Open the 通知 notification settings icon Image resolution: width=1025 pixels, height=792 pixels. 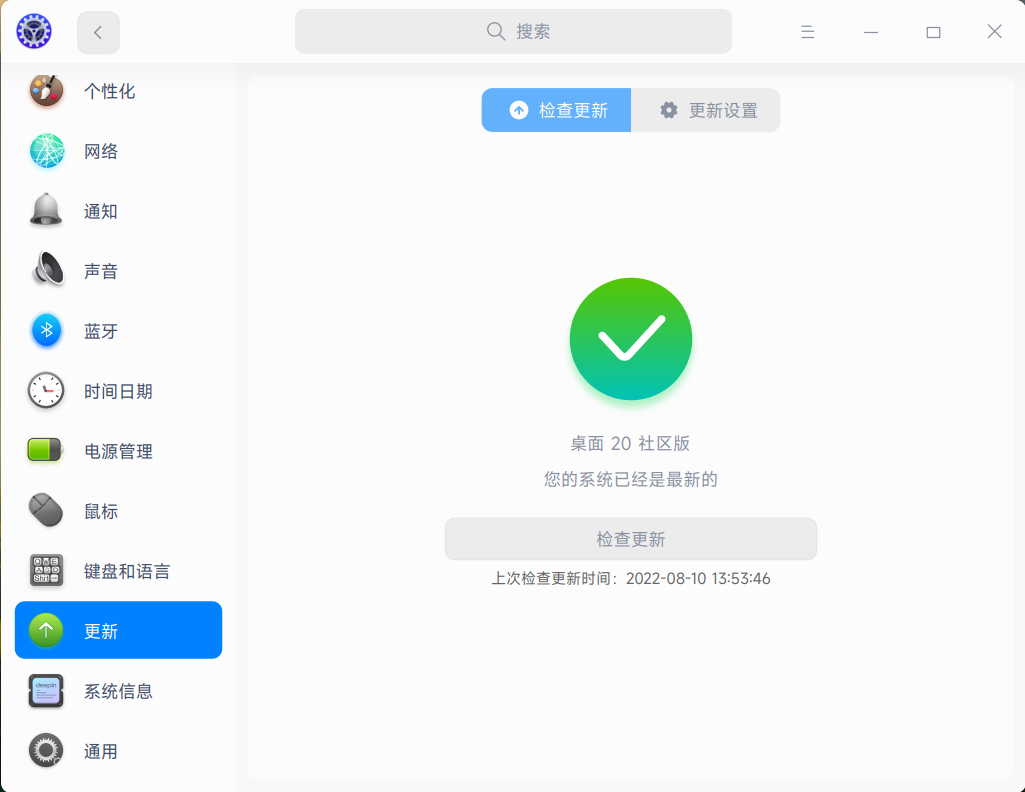[46, 211]
